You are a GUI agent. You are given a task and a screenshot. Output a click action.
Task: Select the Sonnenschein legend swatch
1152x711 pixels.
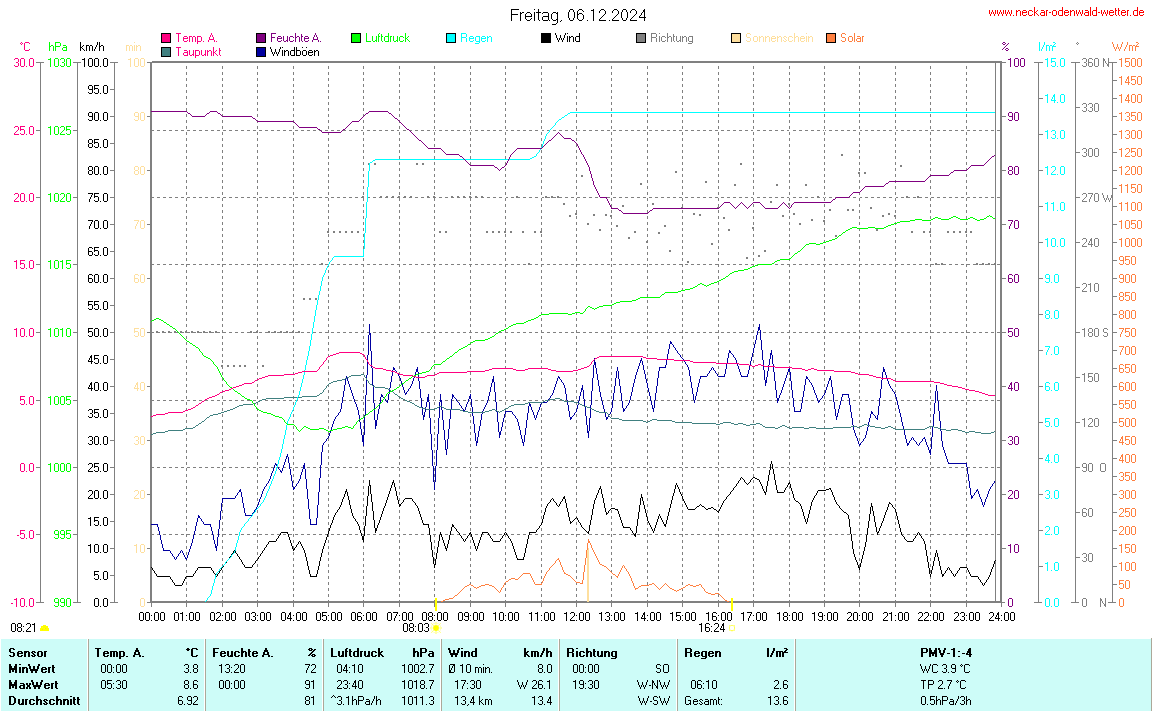coord(736,39)
